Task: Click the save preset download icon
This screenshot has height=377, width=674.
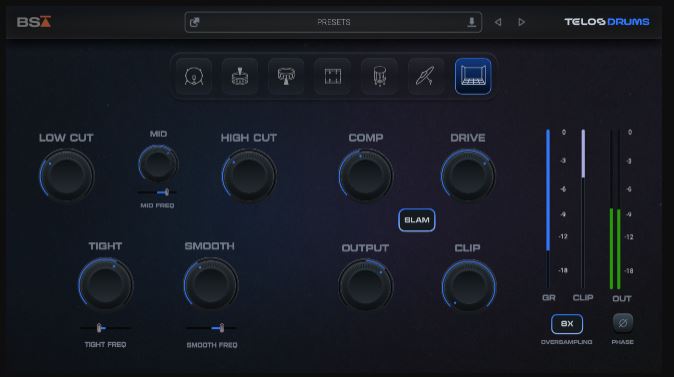Action: [x=472, y=22]
